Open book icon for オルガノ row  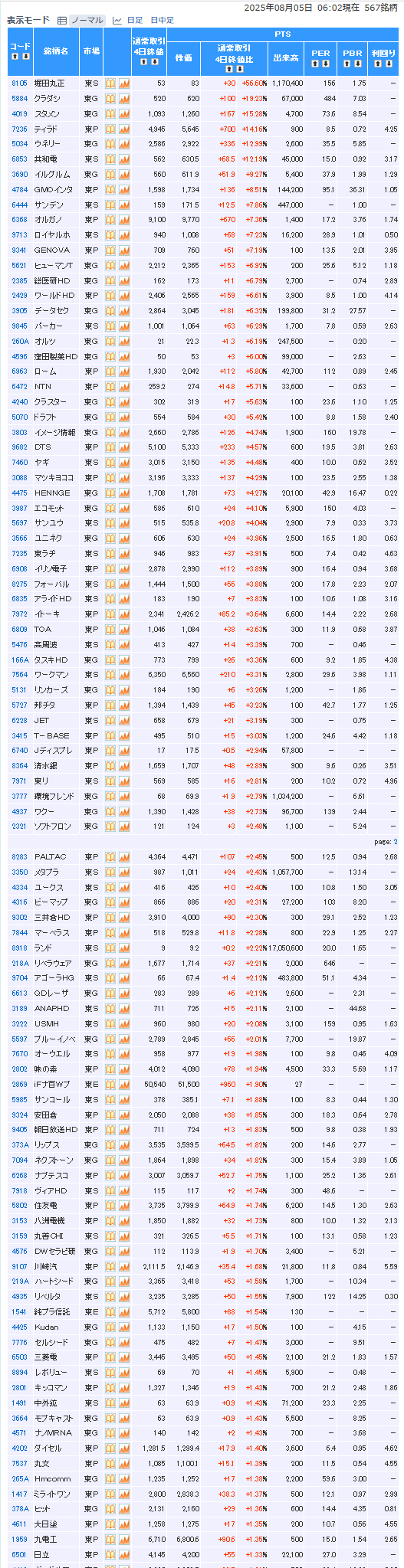pos(110,220)
